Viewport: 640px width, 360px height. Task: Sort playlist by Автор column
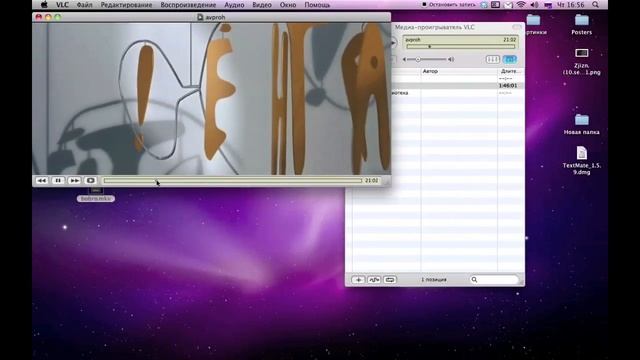pyautogui.click(x=459, y=71)
